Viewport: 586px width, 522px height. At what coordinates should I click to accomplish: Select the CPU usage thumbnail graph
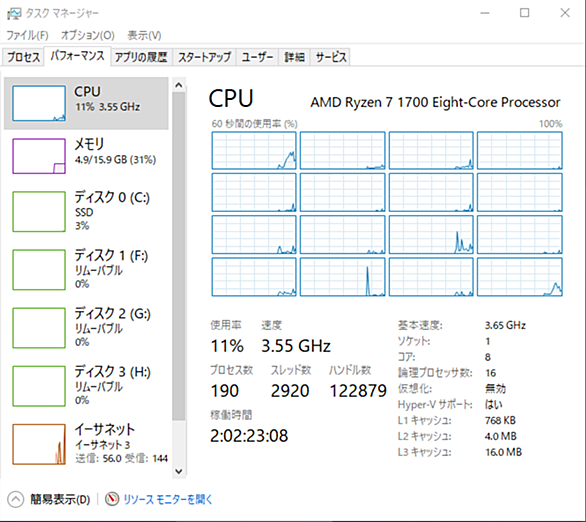(39, 104)
